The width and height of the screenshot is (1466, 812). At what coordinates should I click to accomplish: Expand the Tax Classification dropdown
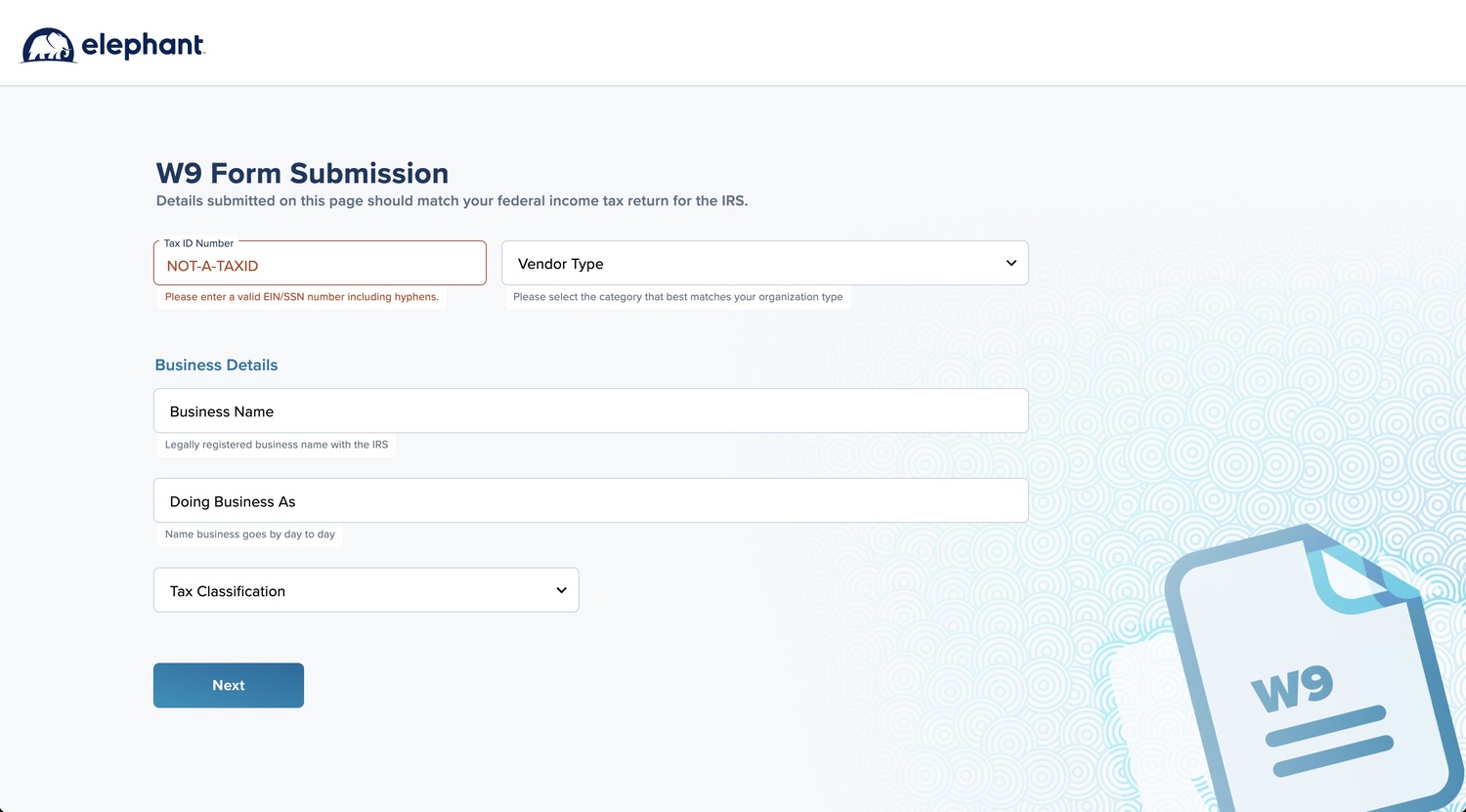pyautogui.click(x=366, y=590)
